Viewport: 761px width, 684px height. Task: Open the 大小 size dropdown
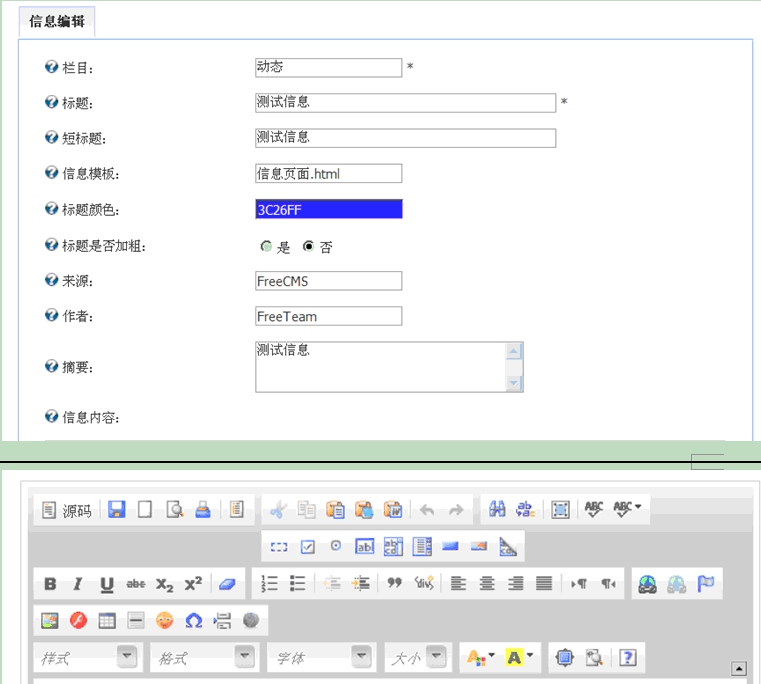(x=418, y=658)
